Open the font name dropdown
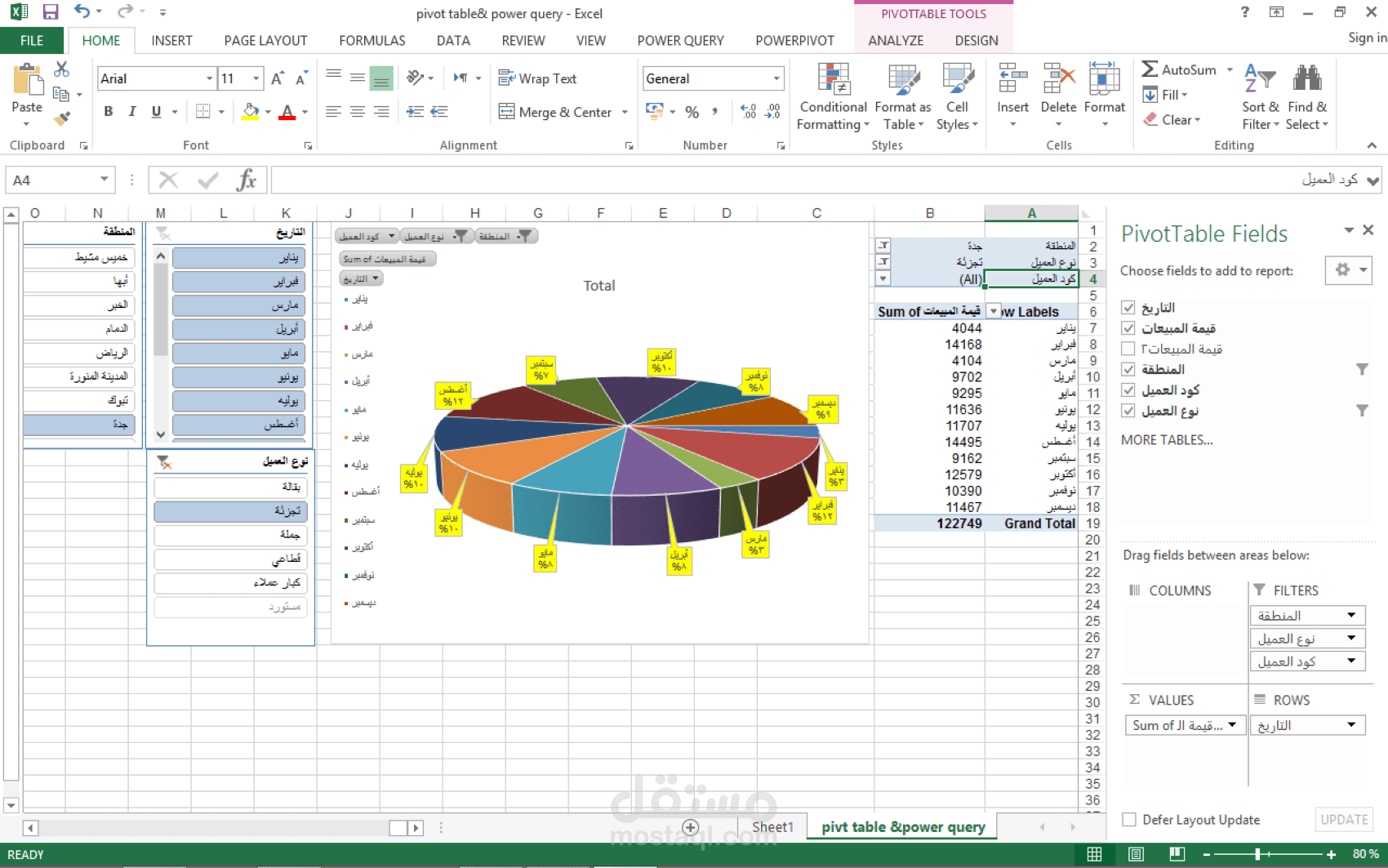The width and height of the screenshot is (1388, 868). click(210, 78)
